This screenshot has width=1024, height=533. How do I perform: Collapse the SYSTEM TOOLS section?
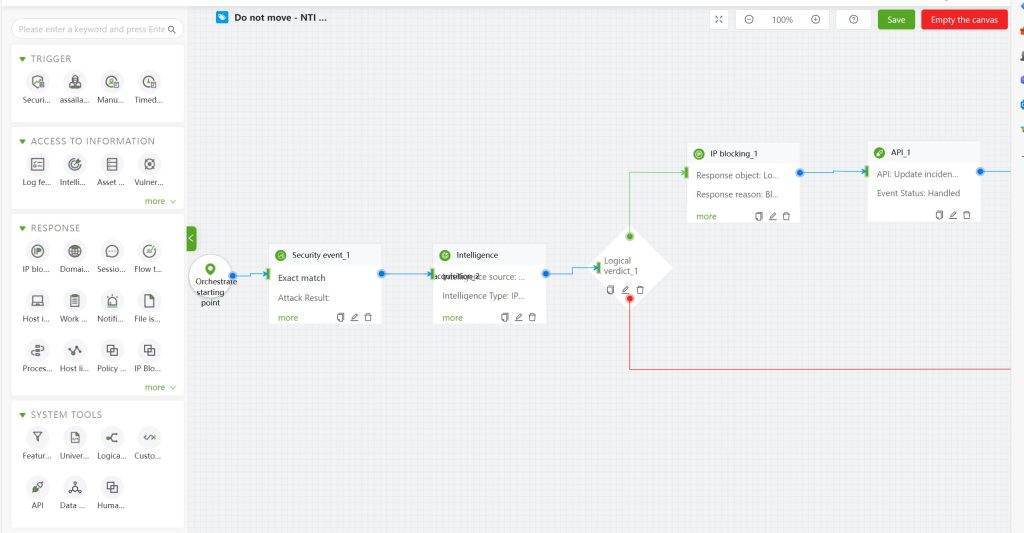point(22,415)
